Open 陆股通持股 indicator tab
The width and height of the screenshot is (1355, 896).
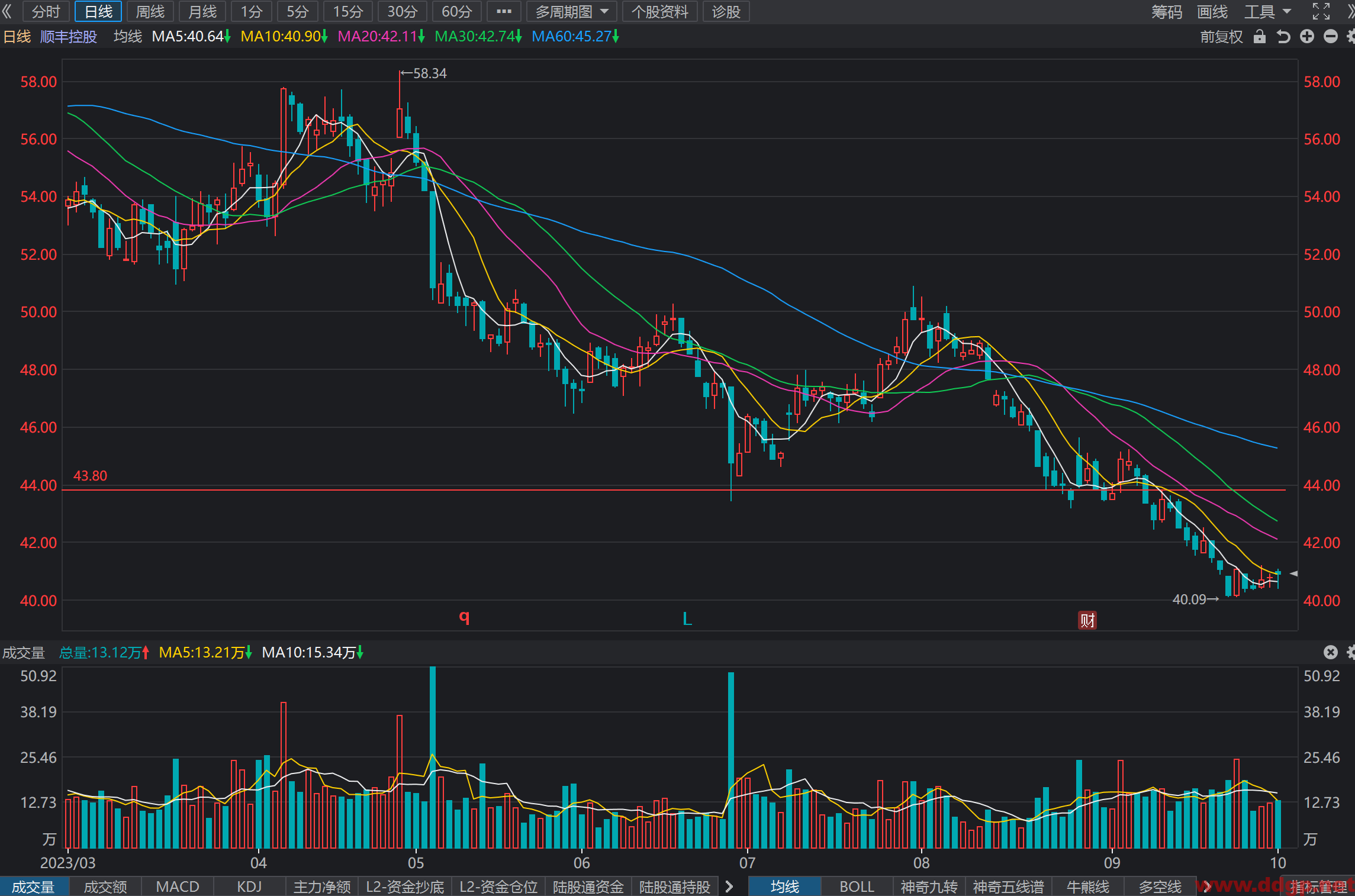click(675, 887)
